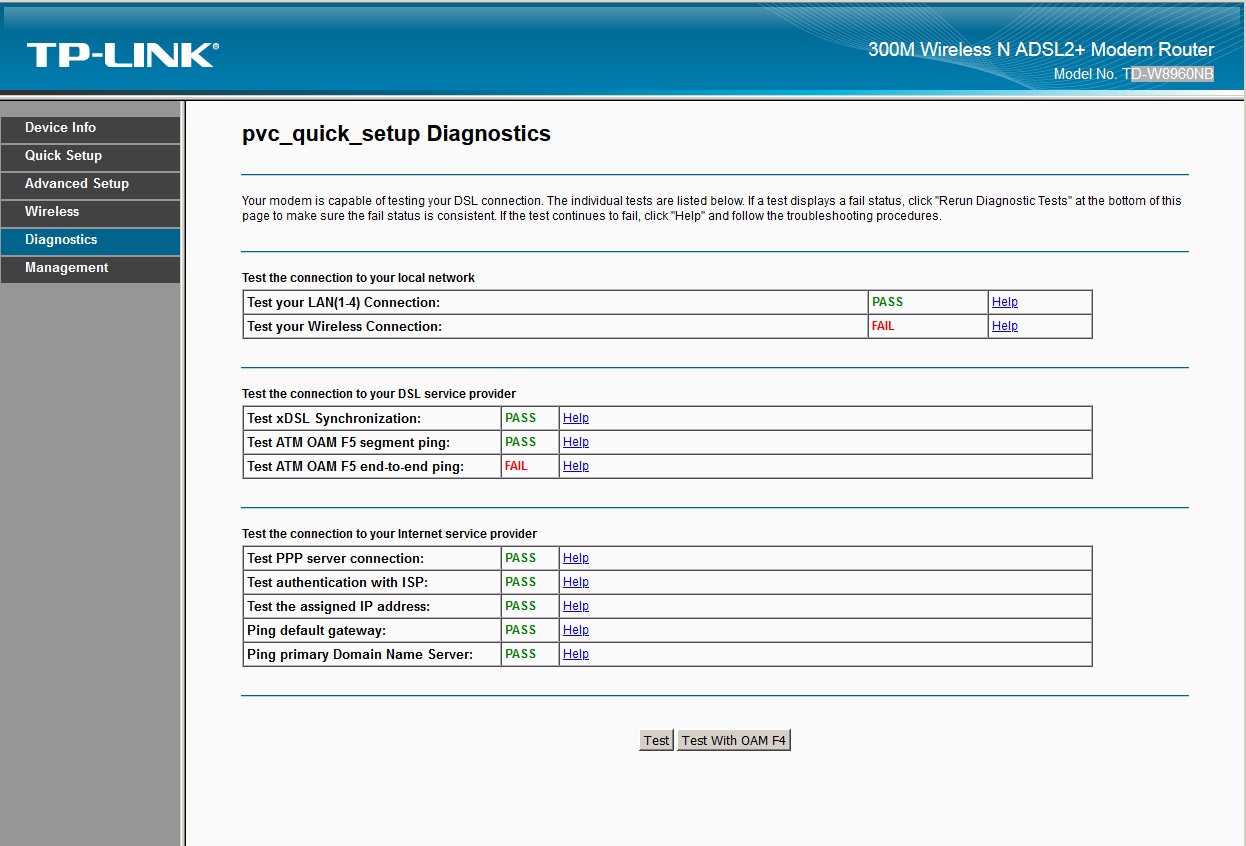Open Help for authentication with ISP test
The height and width of the screenshot is (846, 1246).
pos(576,582)
